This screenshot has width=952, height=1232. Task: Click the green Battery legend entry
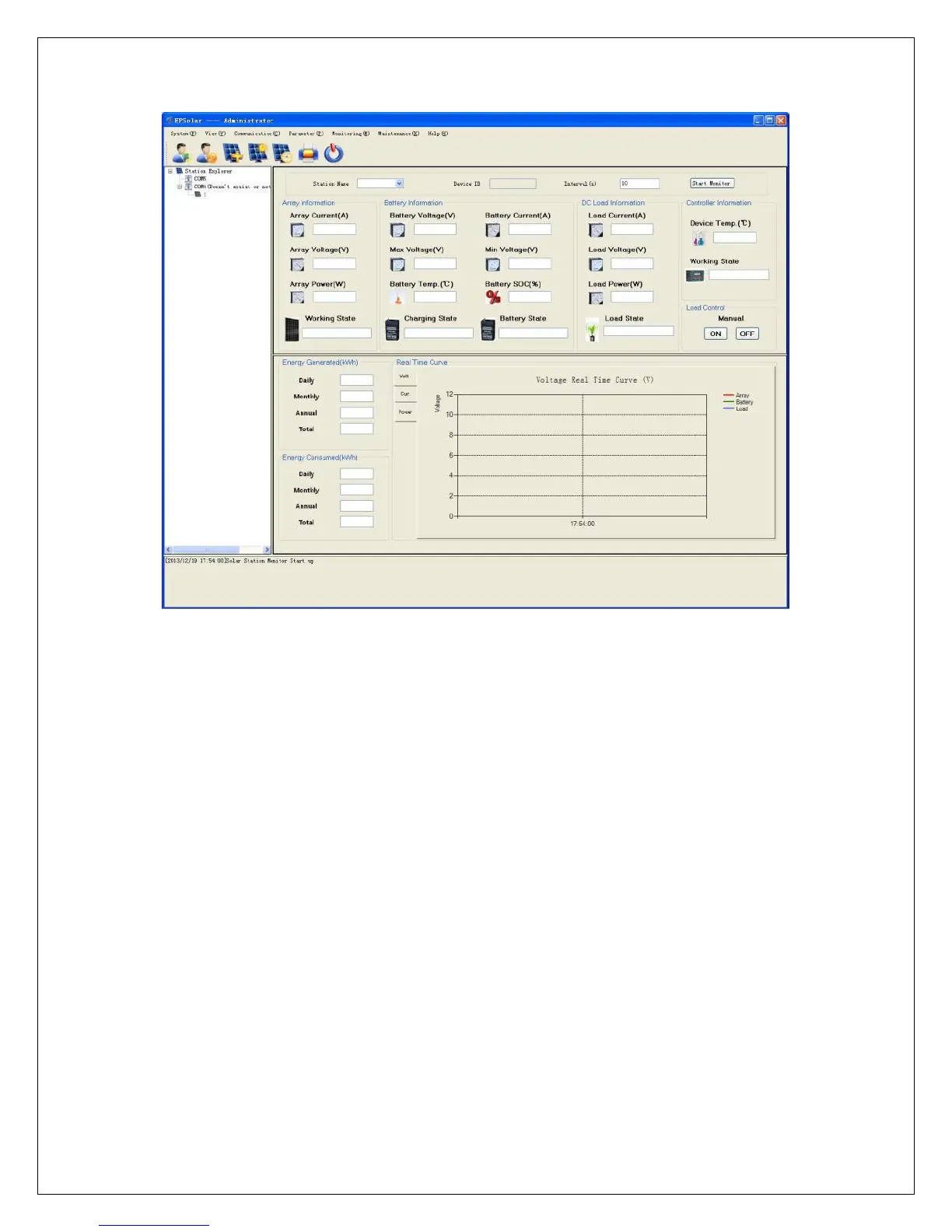(738, 402)
